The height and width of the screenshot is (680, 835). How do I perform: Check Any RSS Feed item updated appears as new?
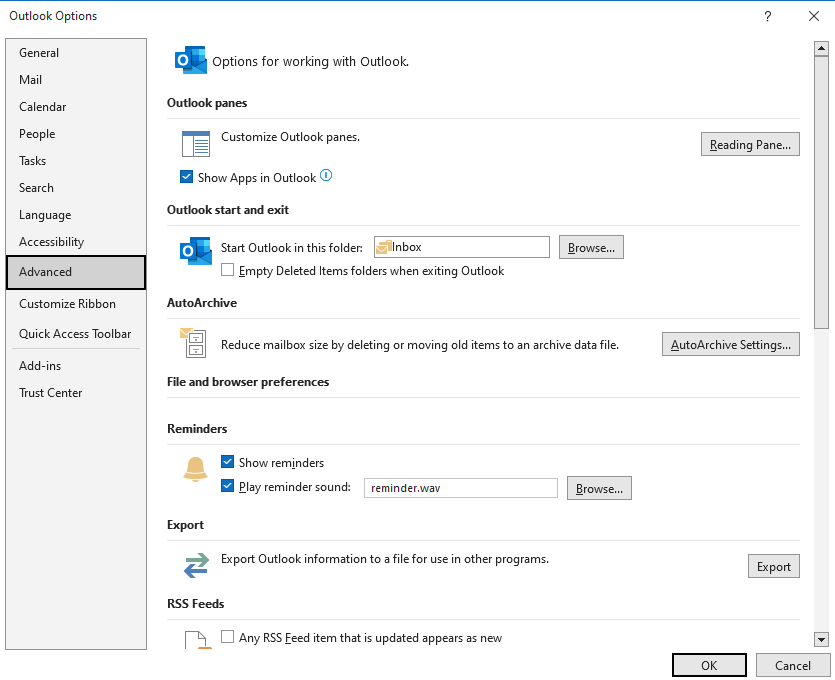[227, 637]
